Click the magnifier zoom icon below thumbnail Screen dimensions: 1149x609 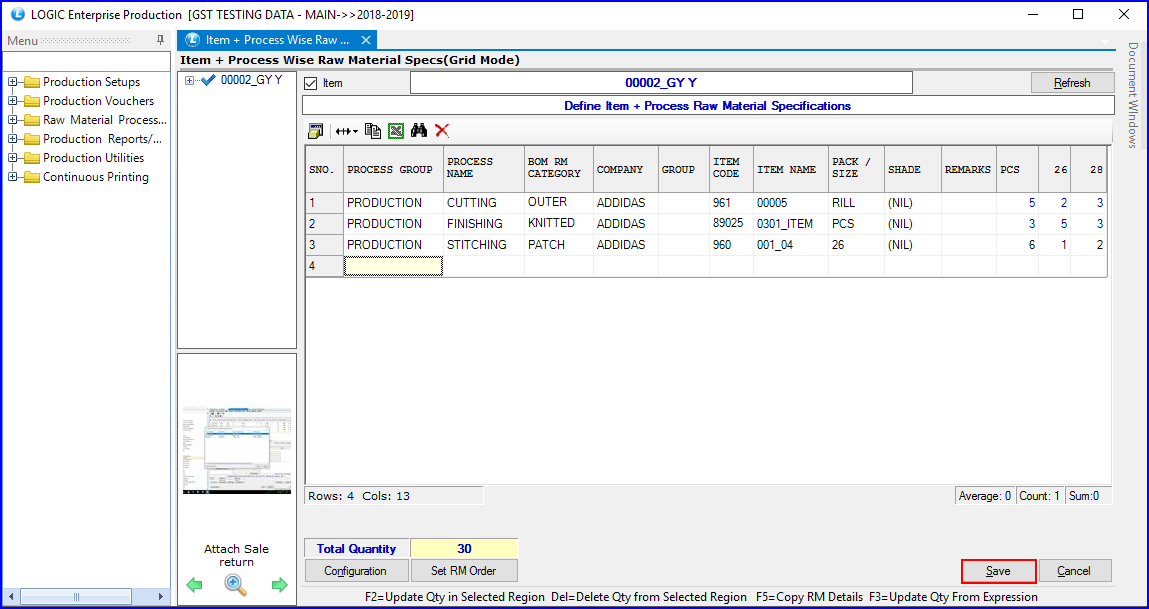[236, 584]
